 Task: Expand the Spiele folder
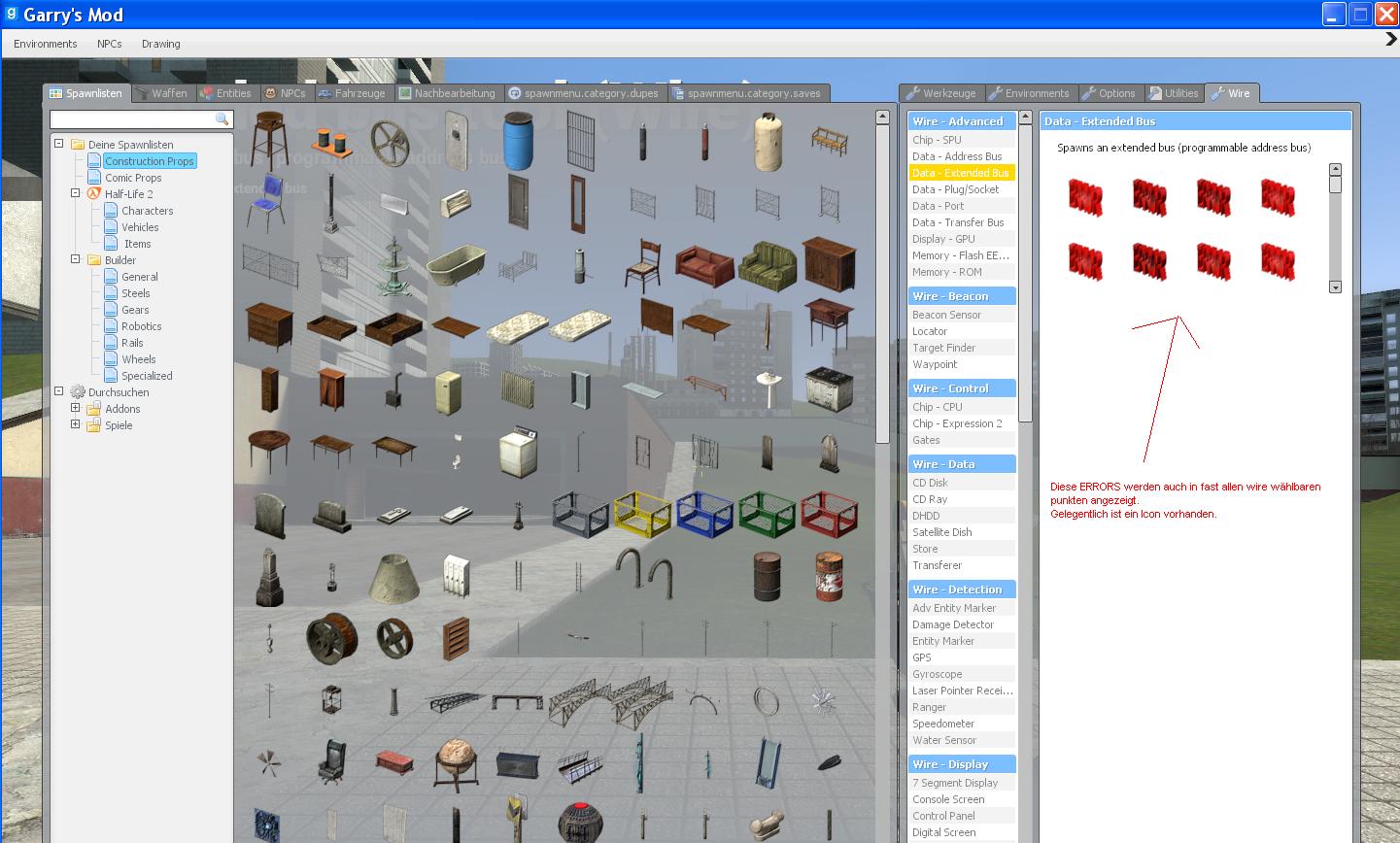[x=76, y=425]
